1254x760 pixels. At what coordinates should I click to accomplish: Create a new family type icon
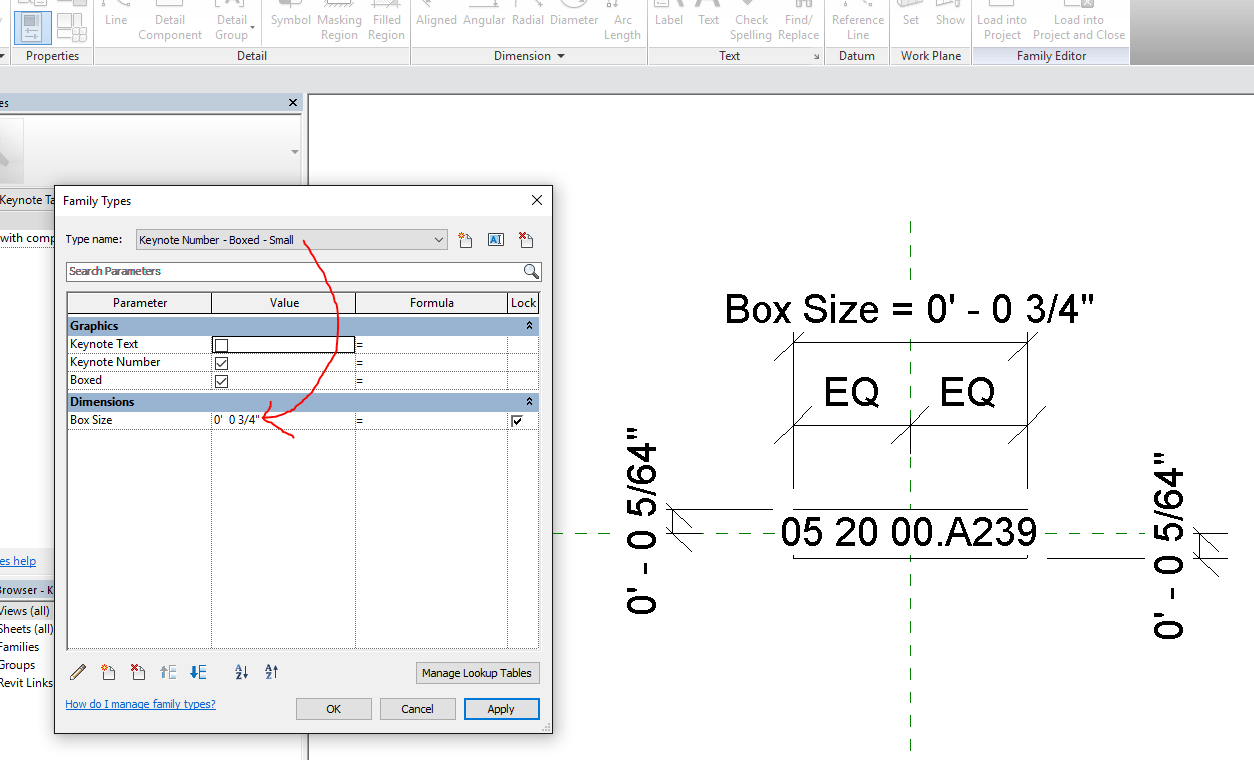[x=465, y=240]
